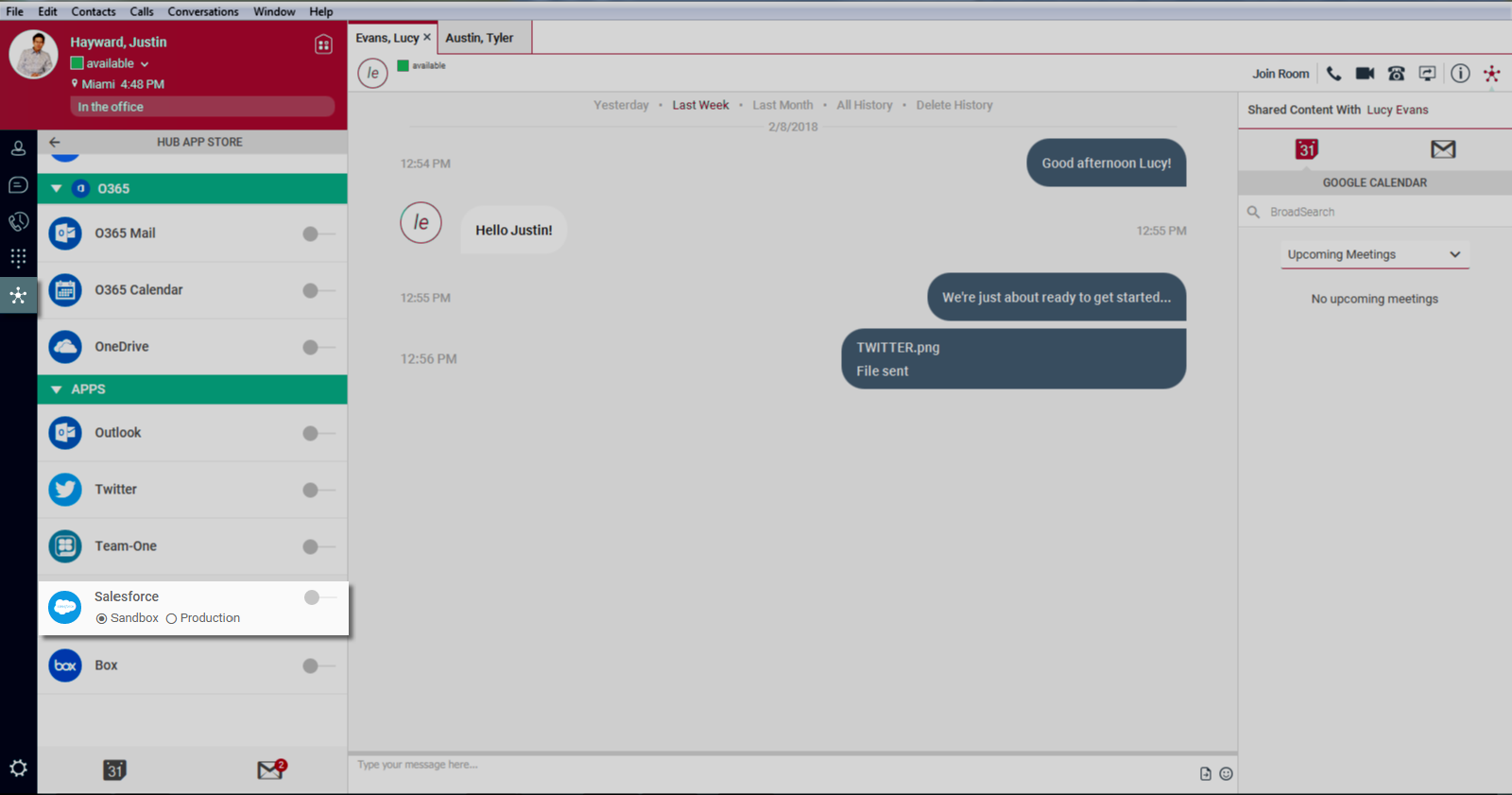Click the BroadSearch field

(x=1375, y=212)
